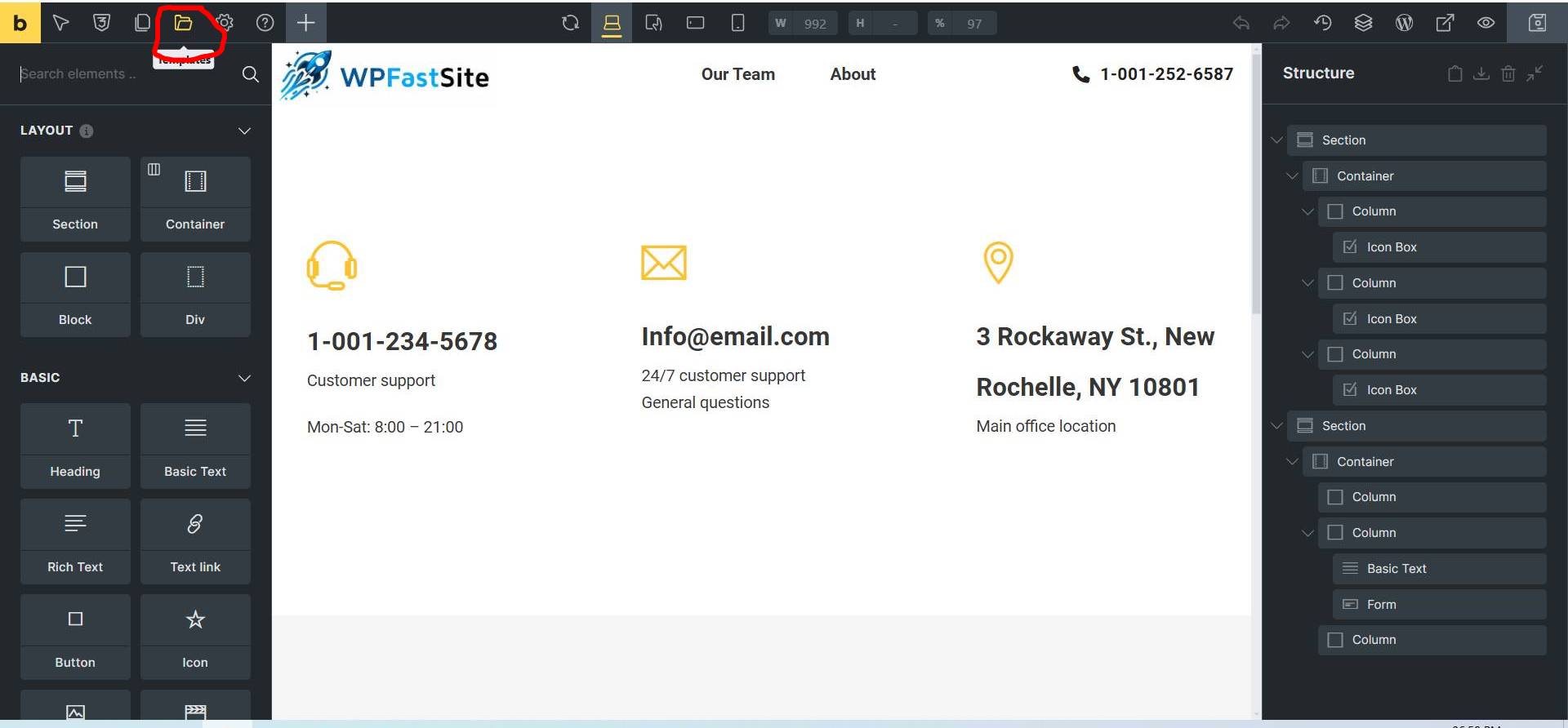Click the canvas height H field

(x=882, y=24)
